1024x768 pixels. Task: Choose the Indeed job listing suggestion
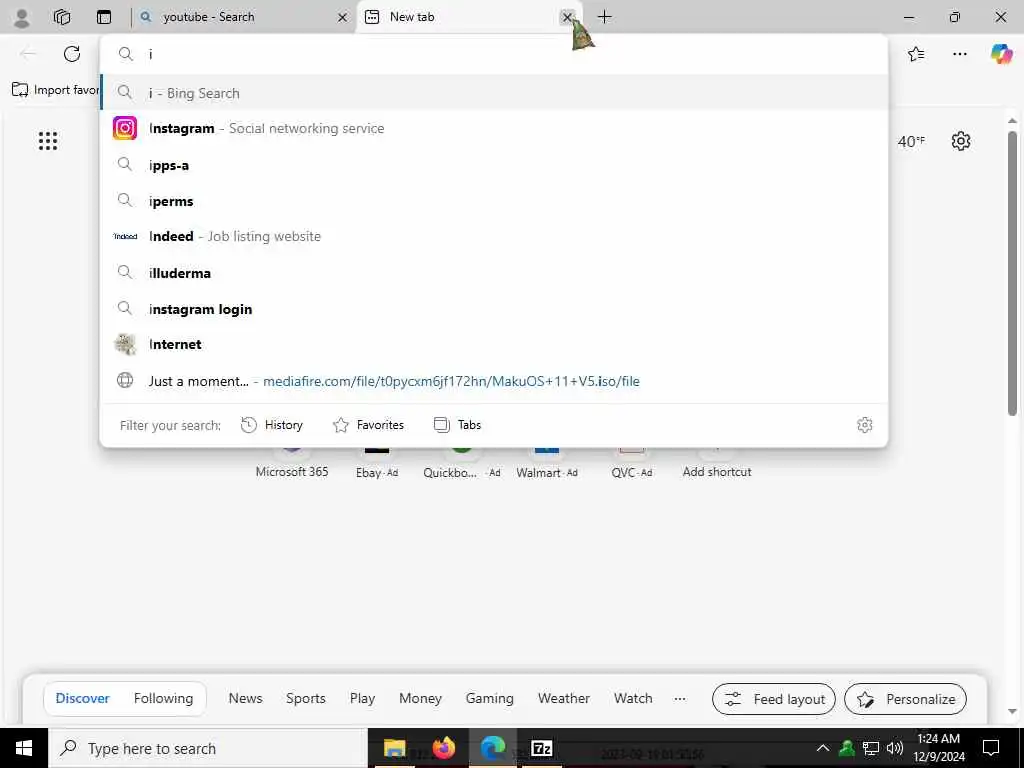(x=494, y=236)
